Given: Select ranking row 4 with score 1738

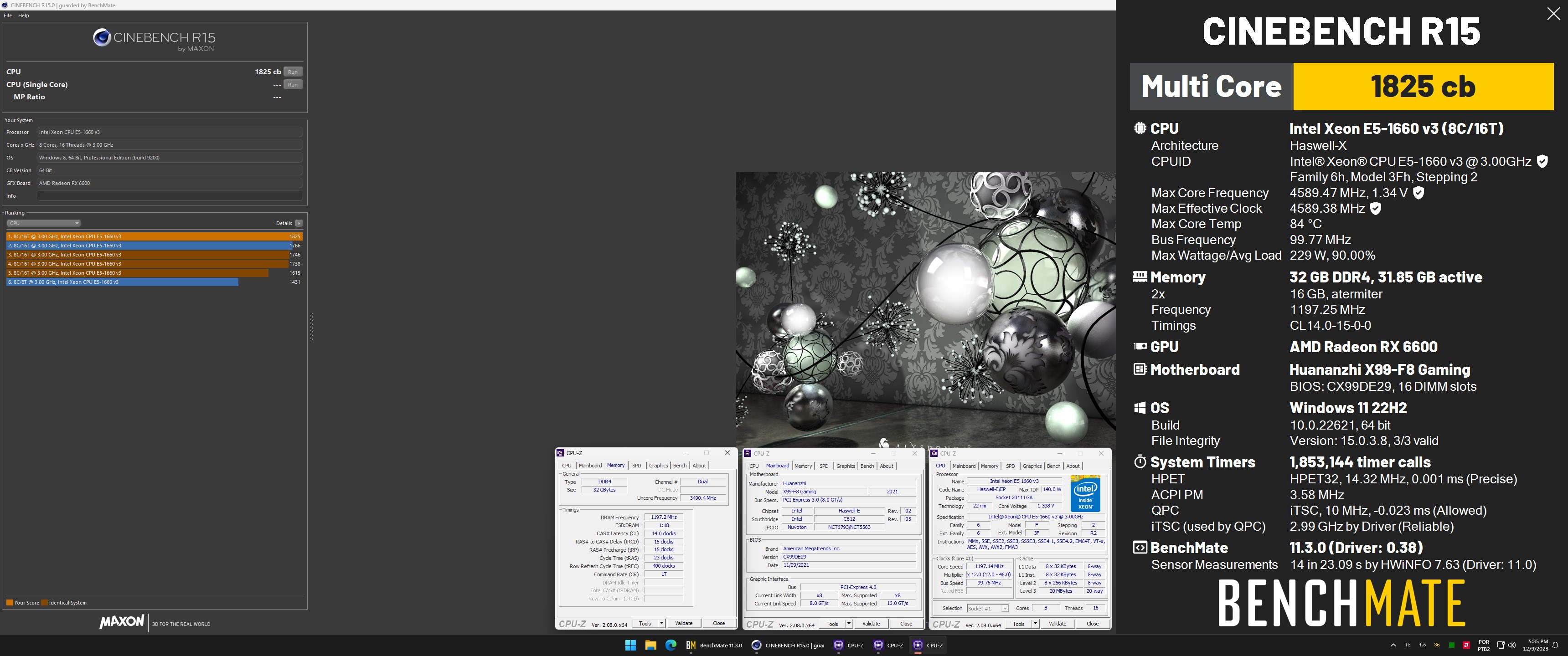Looking at the screenshot, I should click(x=155, y=264).
